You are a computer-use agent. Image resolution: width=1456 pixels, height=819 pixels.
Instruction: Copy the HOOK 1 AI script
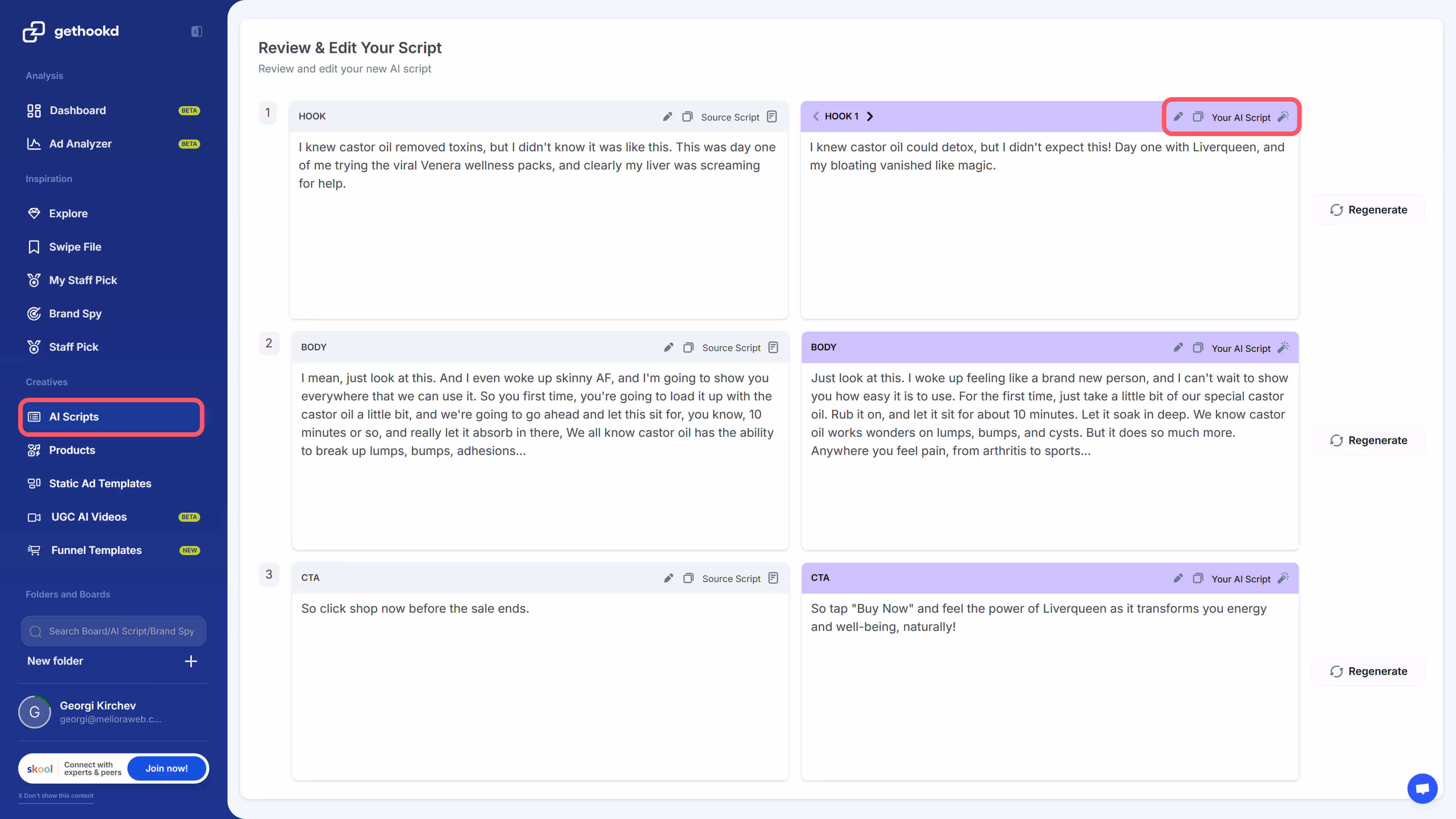point(1198,116)
